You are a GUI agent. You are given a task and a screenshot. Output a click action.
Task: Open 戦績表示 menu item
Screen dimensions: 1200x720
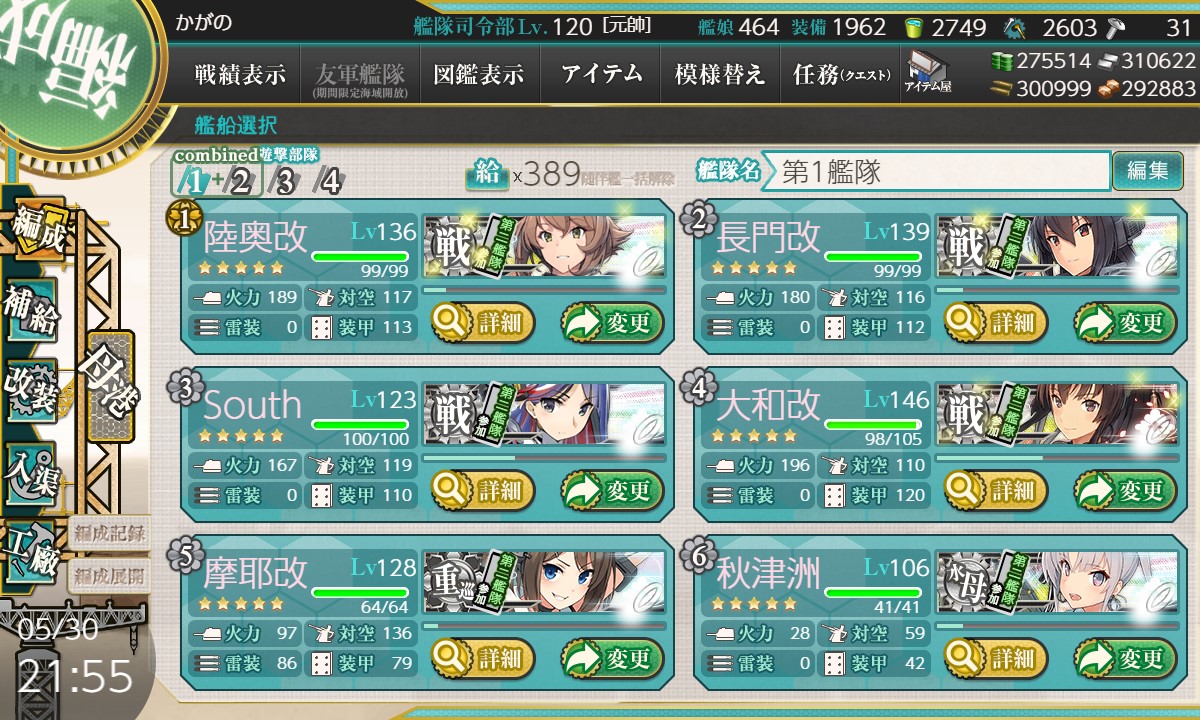pyautogui.click(x=240, y=74)
